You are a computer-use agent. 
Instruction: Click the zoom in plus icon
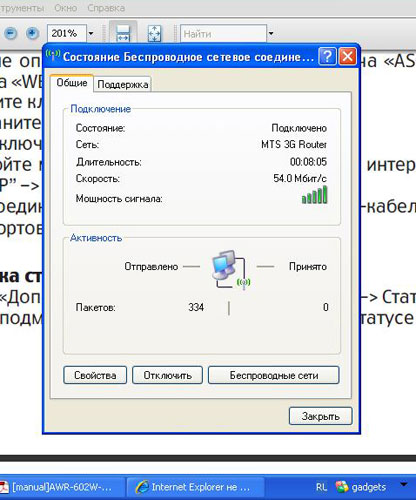tap(32, 33)
